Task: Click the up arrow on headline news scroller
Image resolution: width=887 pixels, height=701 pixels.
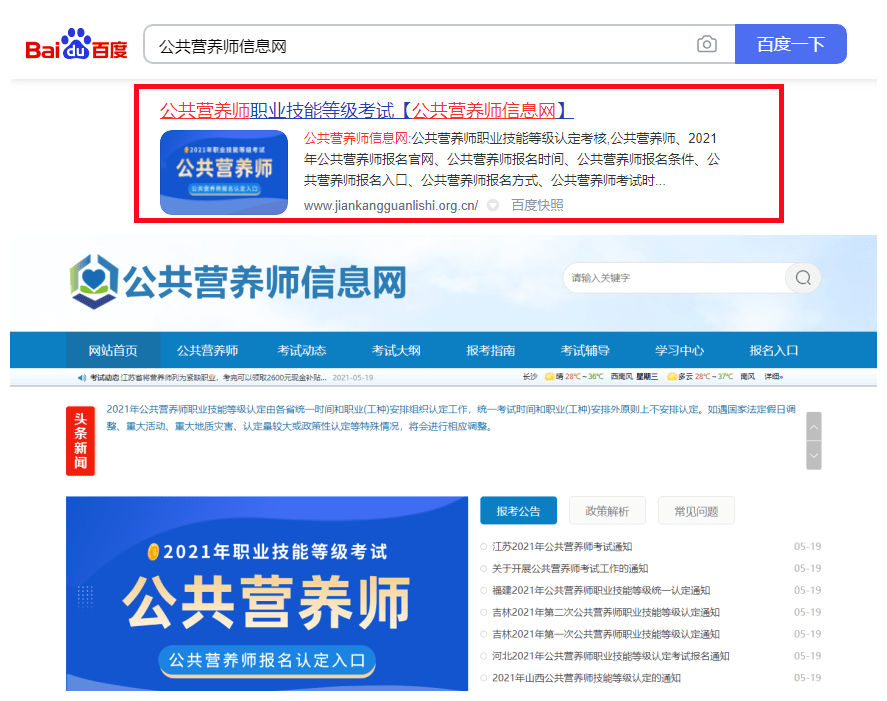Action: (814, 427)
